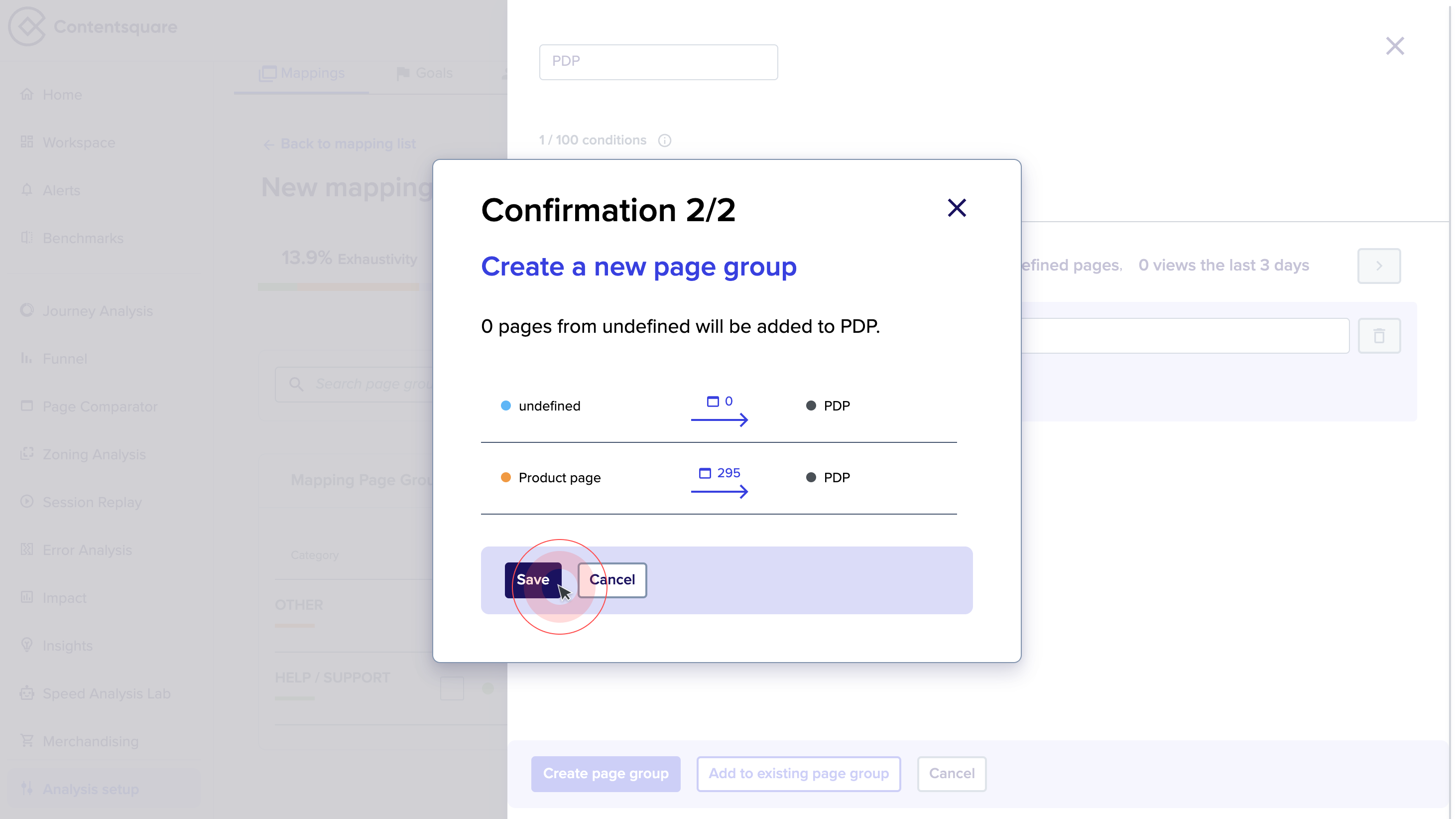Screen dimensions: 1456x819
Task: Click Add to existing page group
Action: 798,774
